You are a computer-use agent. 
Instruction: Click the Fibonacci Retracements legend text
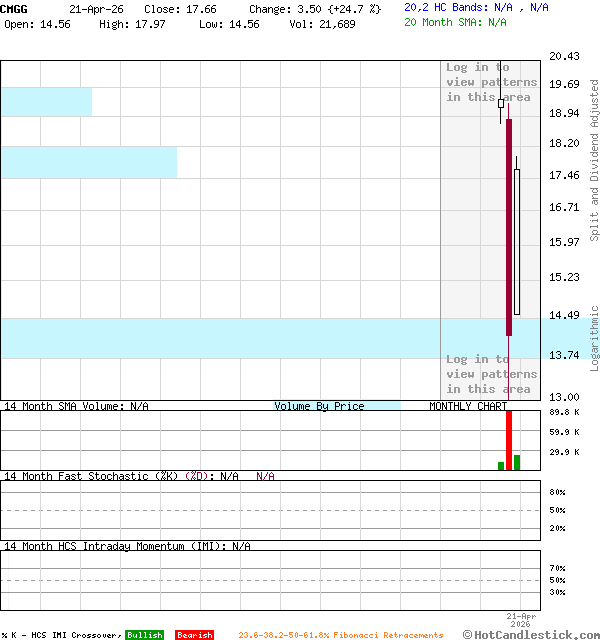point(340,635)
